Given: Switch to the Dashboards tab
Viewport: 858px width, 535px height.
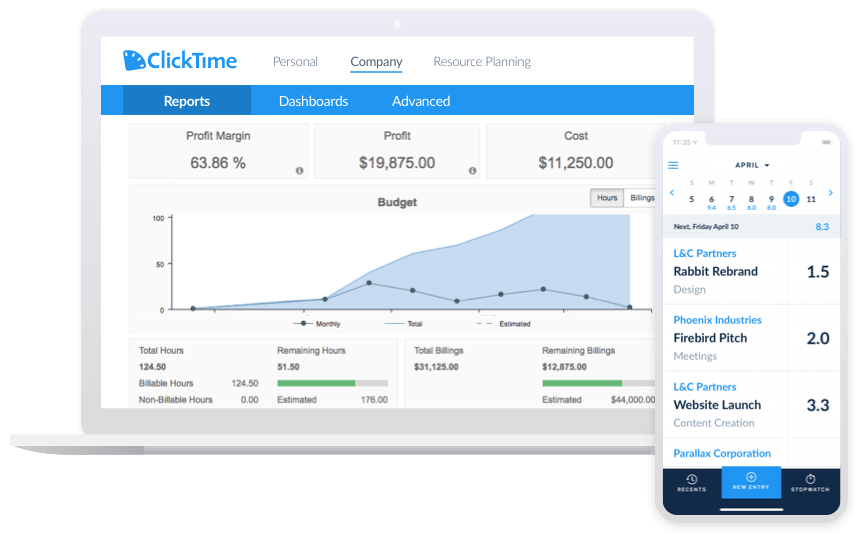Looking at the screenshot, I should [x=313, y=101].
